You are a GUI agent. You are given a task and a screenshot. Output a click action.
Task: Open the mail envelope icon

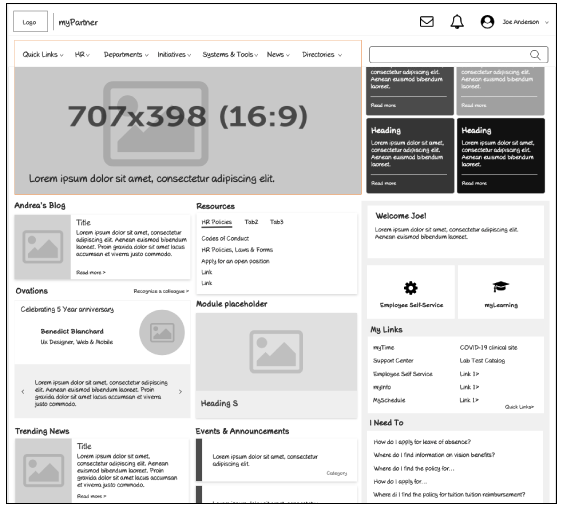click(426, 22)
